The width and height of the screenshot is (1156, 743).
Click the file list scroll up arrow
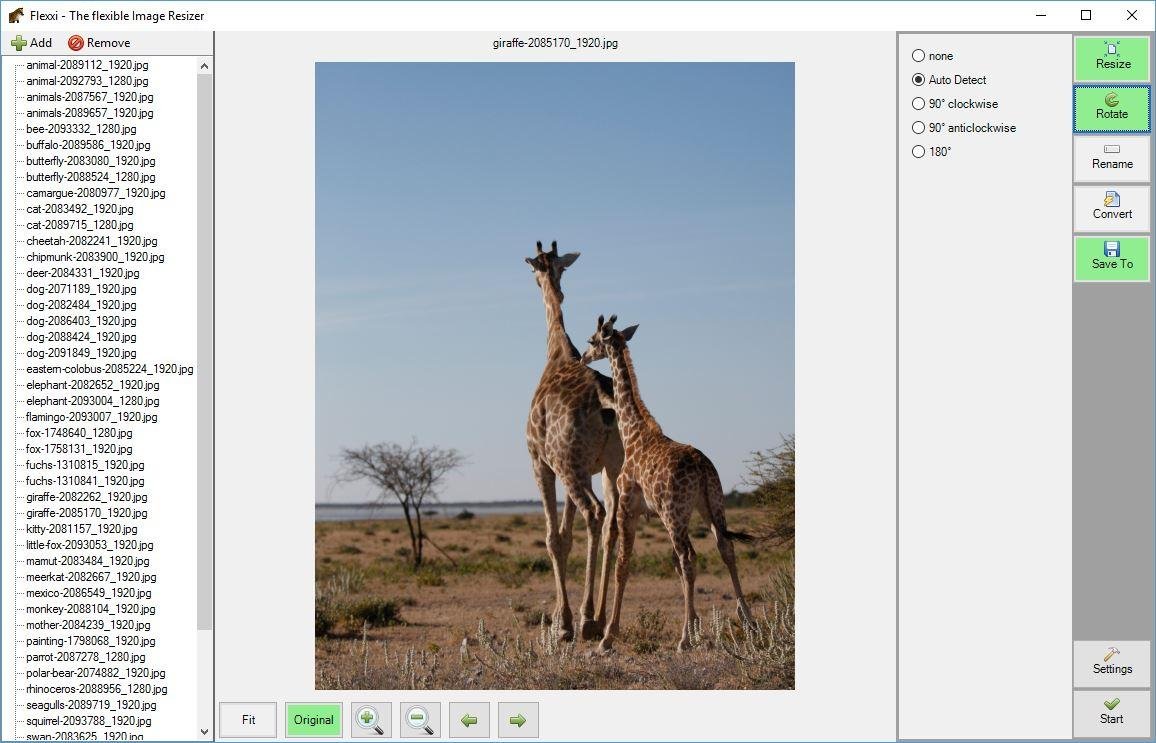coord(204,66)
